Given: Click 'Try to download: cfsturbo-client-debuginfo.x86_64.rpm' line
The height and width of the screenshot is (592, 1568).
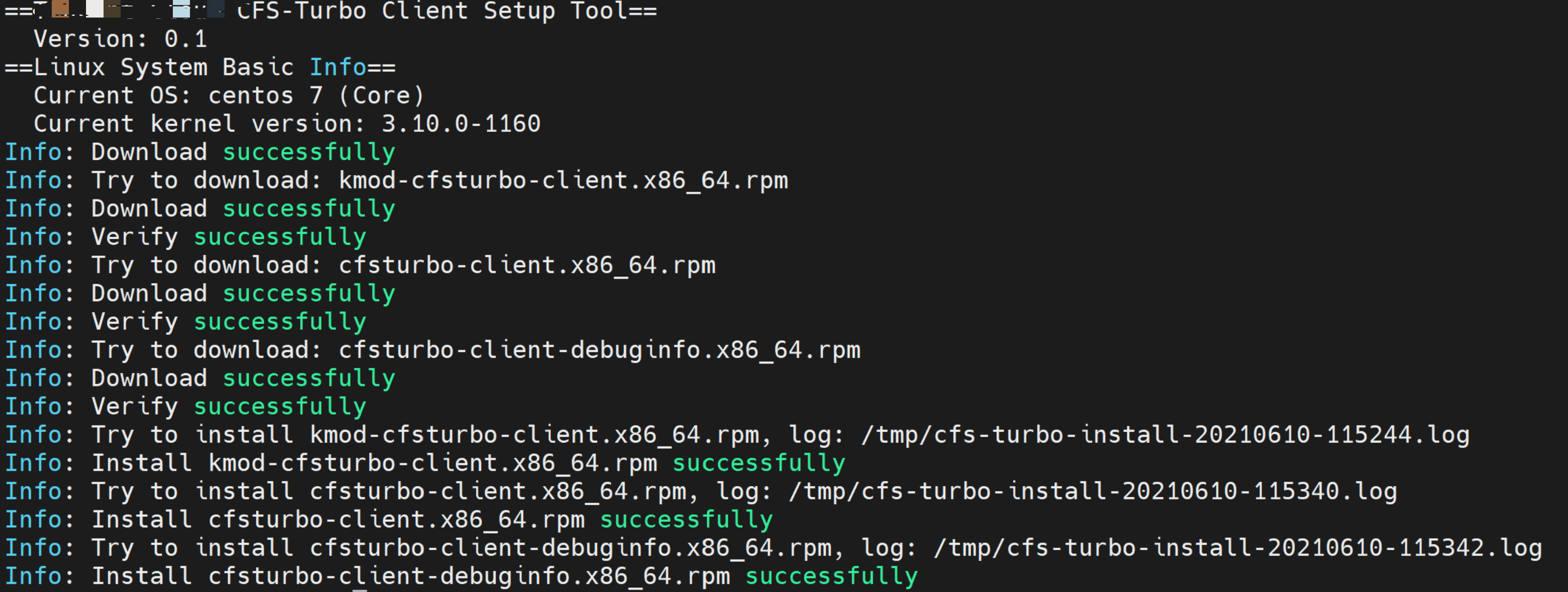Looking at the screenshot, I should (x=433, y=350).
